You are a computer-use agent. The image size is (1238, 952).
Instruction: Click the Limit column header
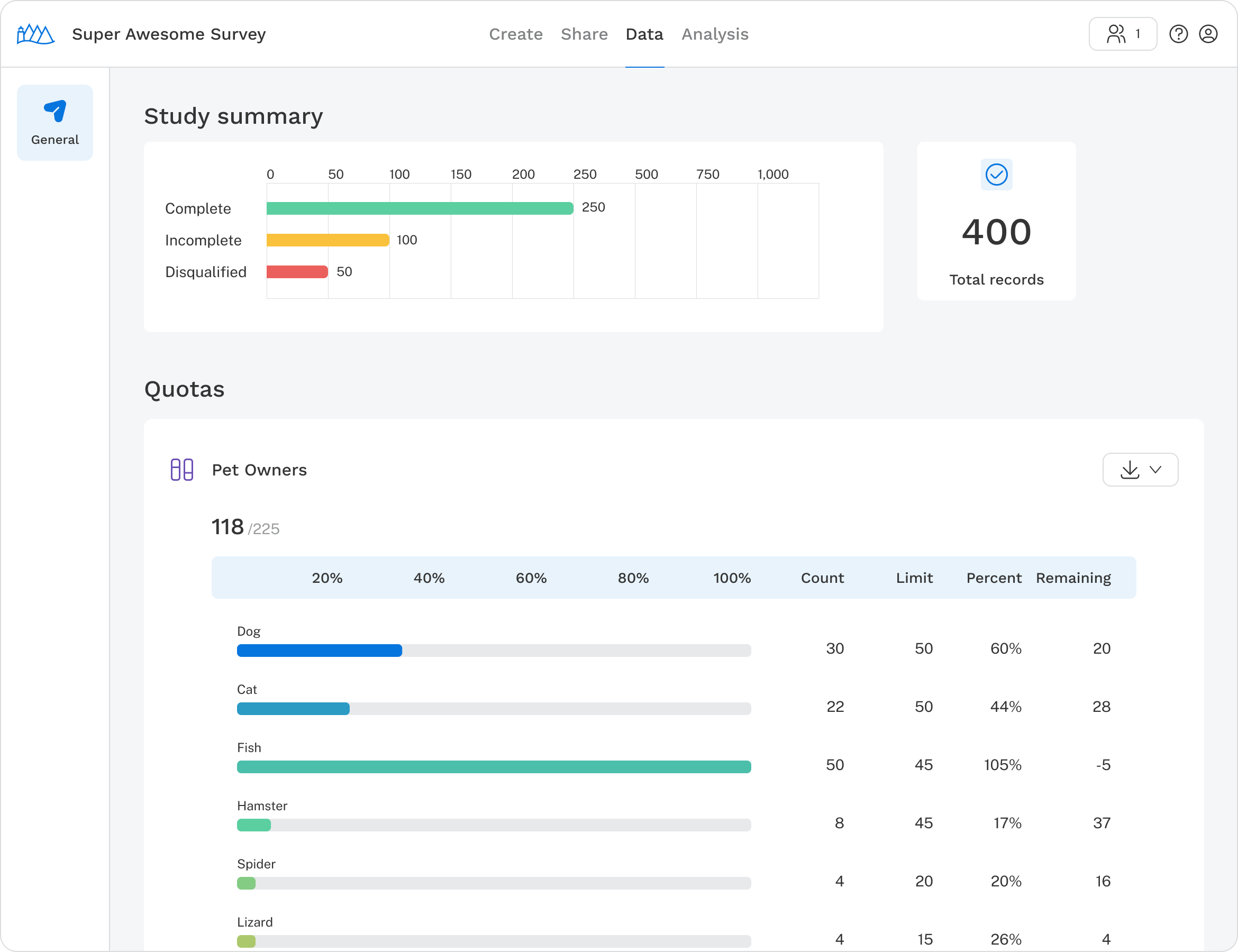(x=914, y=578)
